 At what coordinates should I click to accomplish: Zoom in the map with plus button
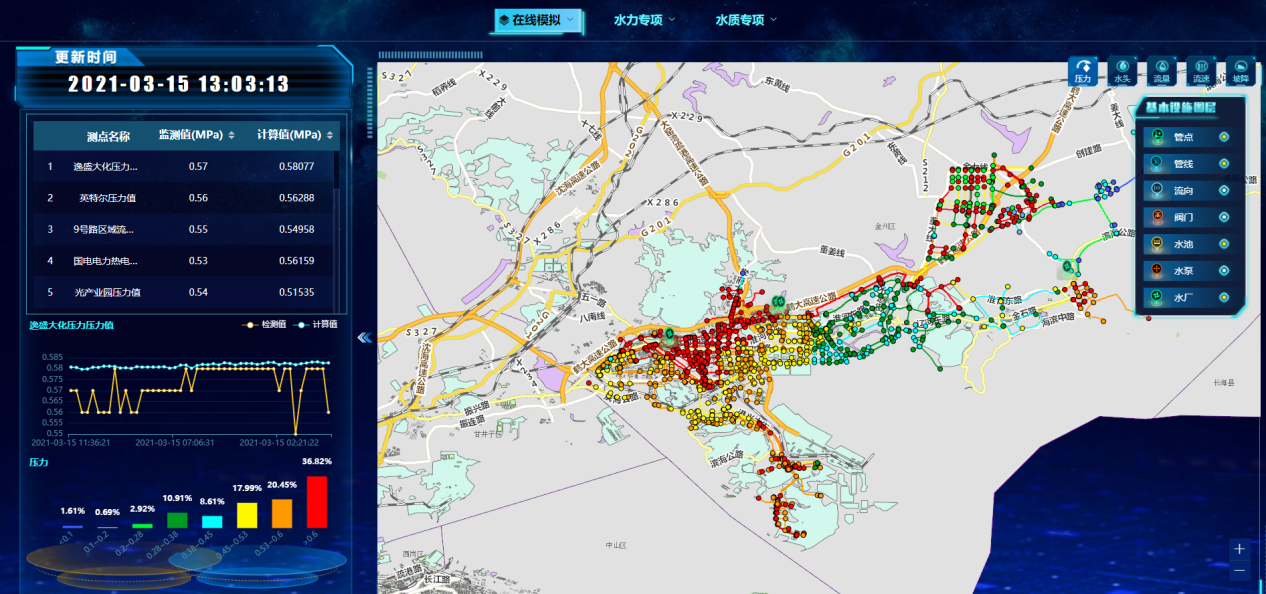pos(1239,549)
